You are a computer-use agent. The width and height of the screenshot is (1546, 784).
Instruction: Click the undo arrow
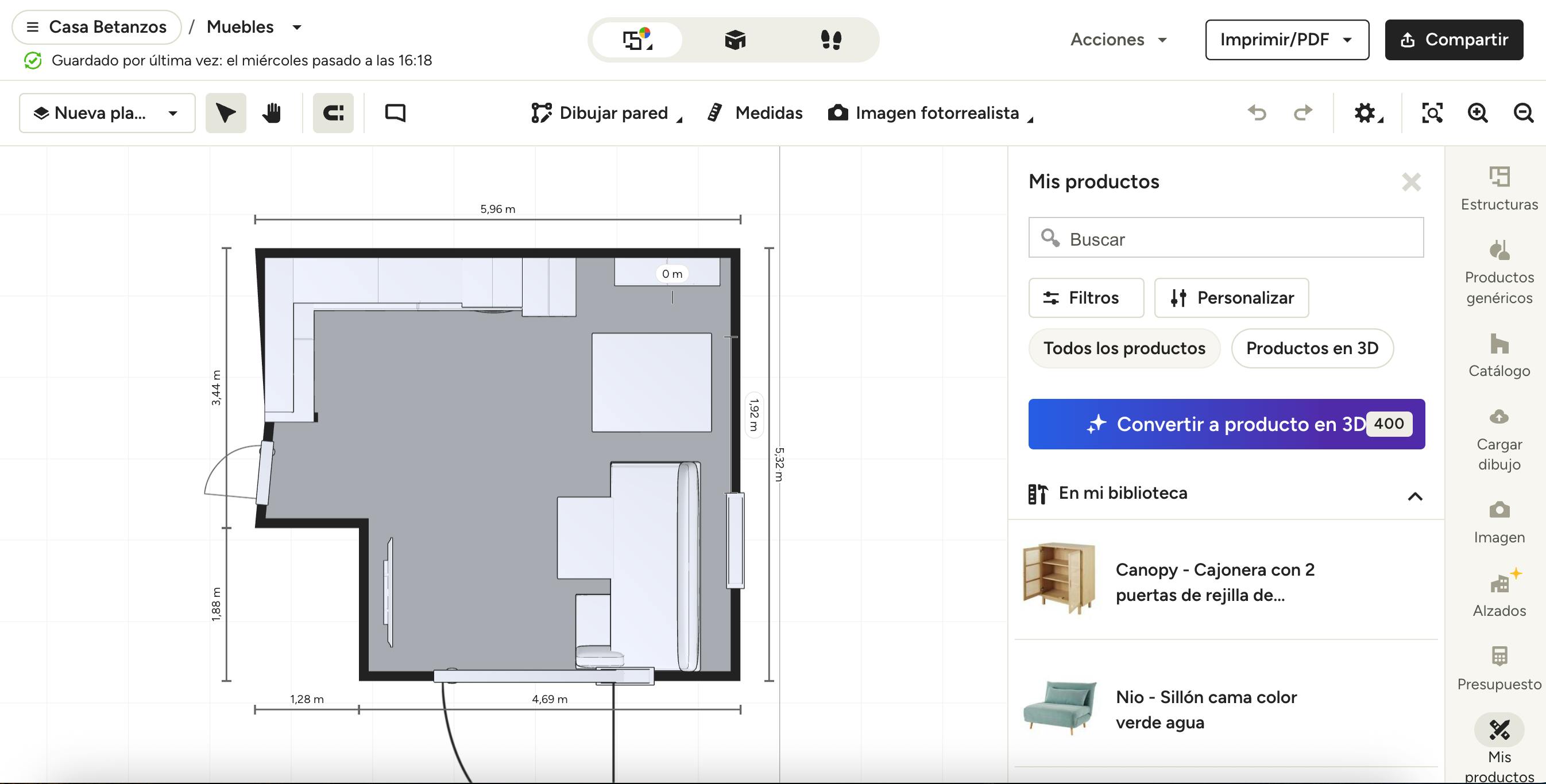point(1257,112)
